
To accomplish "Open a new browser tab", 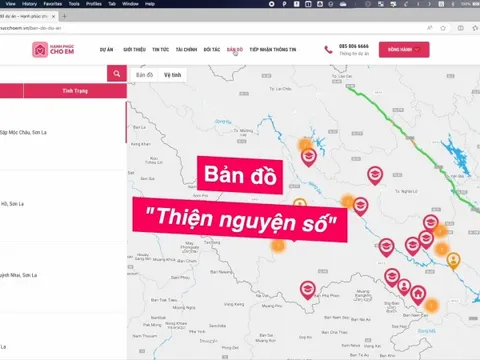I will pos(64,16).
